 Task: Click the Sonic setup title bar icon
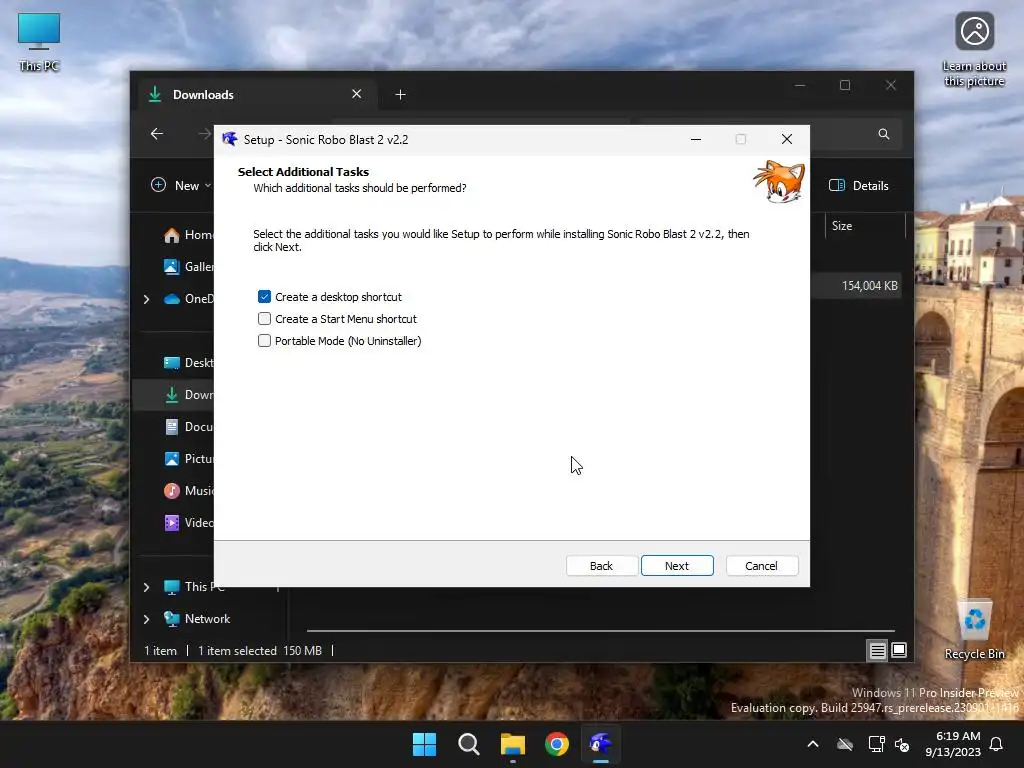pos(229,139)
